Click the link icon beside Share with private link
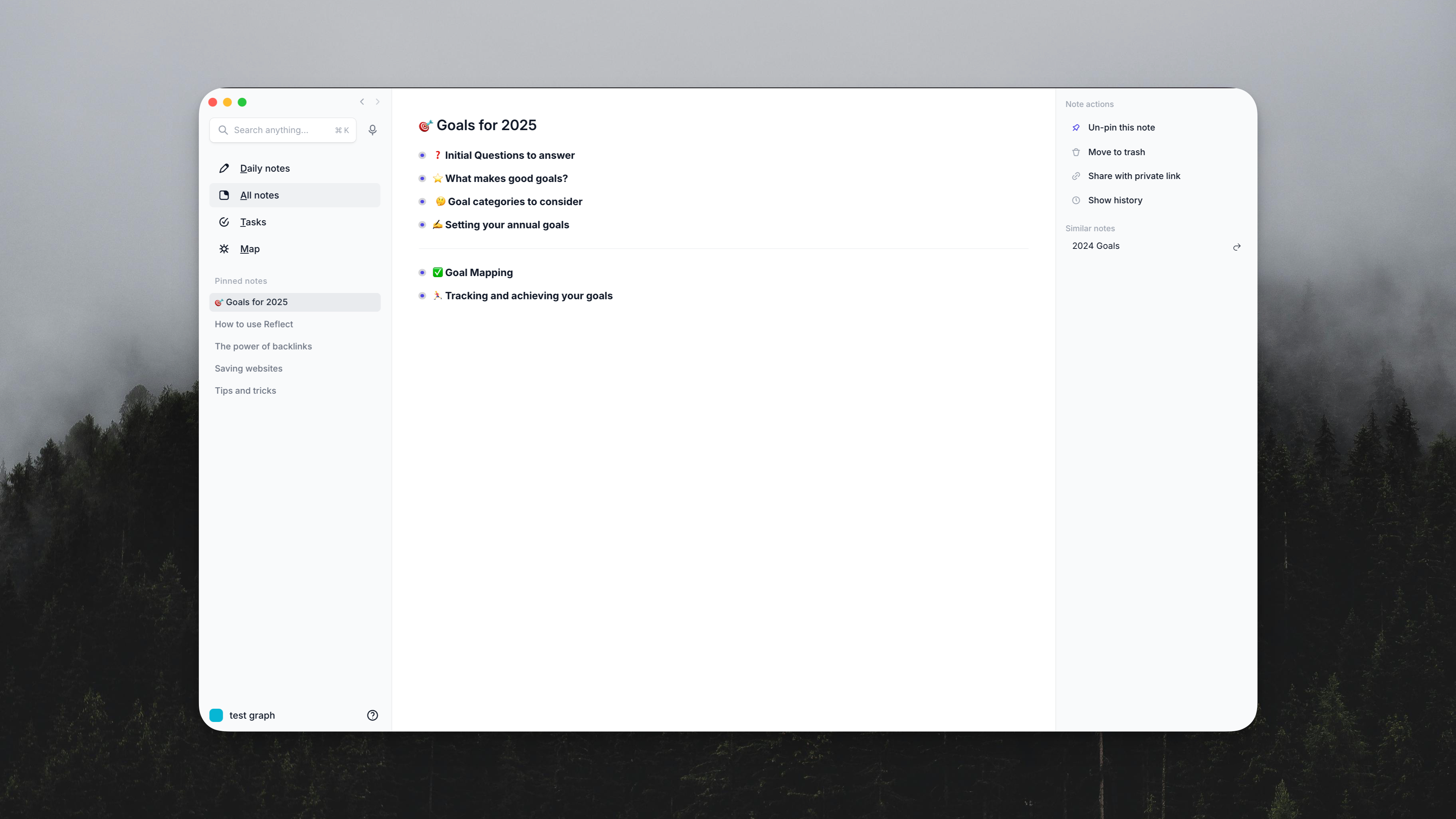 (1076, 176)
